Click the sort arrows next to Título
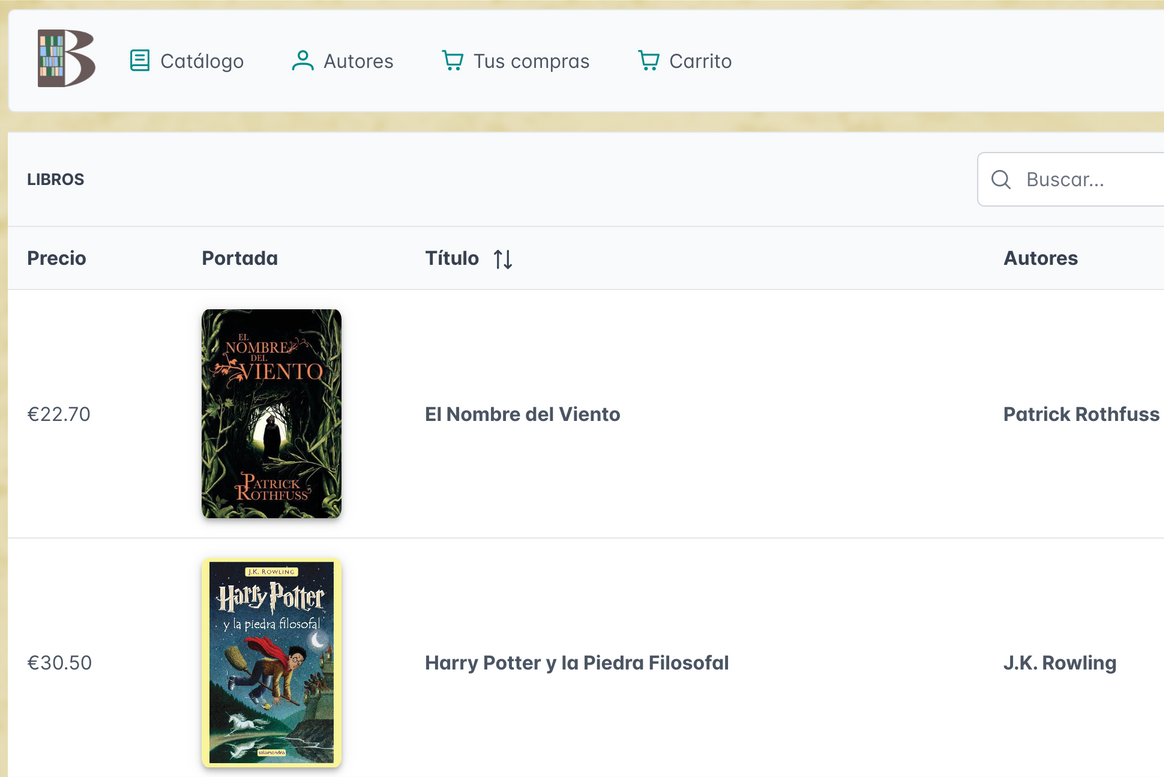 [x=503, y=258]
